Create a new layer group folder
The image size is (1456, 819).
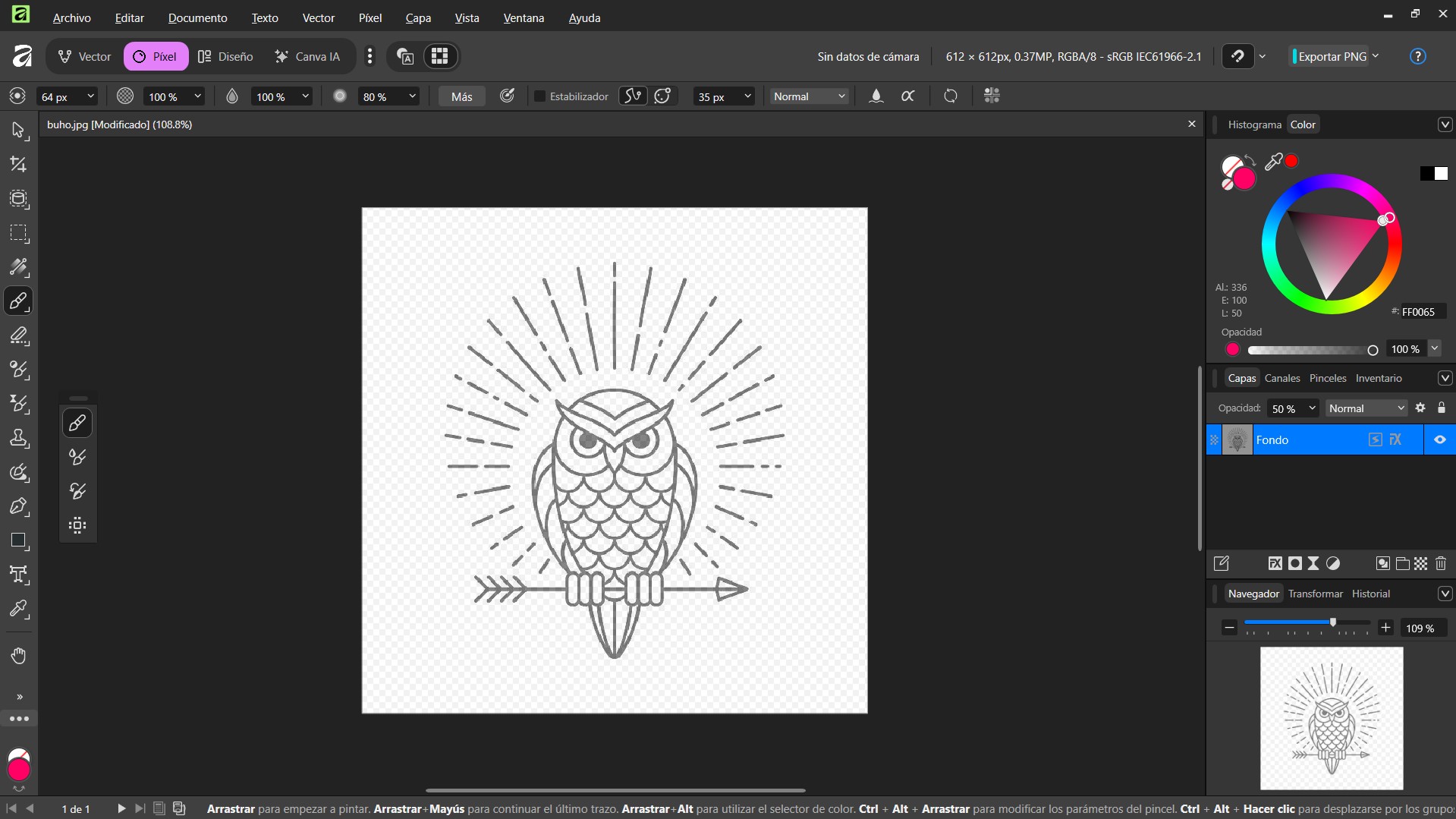point(1403,563)
